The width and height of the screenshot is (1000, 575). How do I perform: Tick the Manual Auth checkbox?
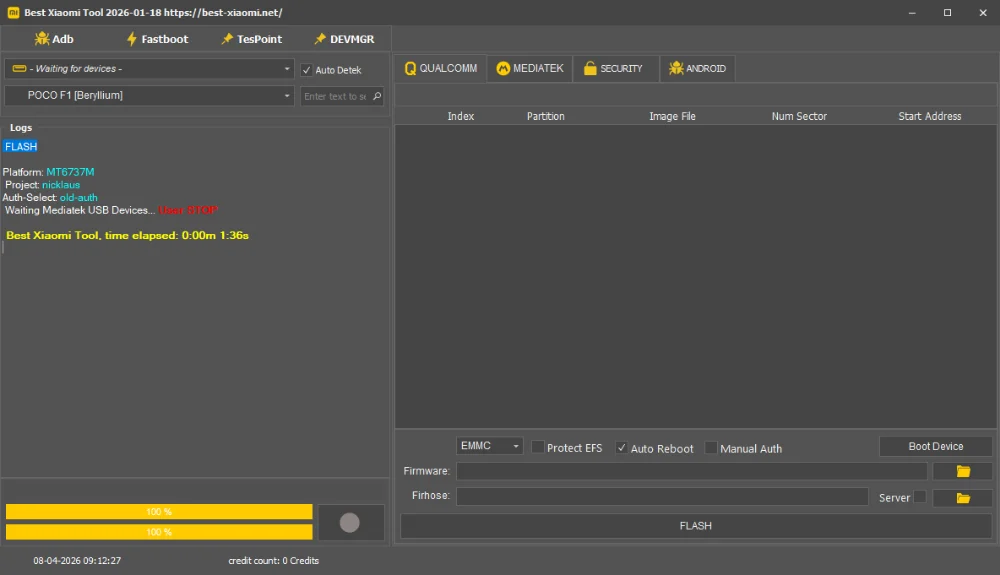click(x=711, y=448)
